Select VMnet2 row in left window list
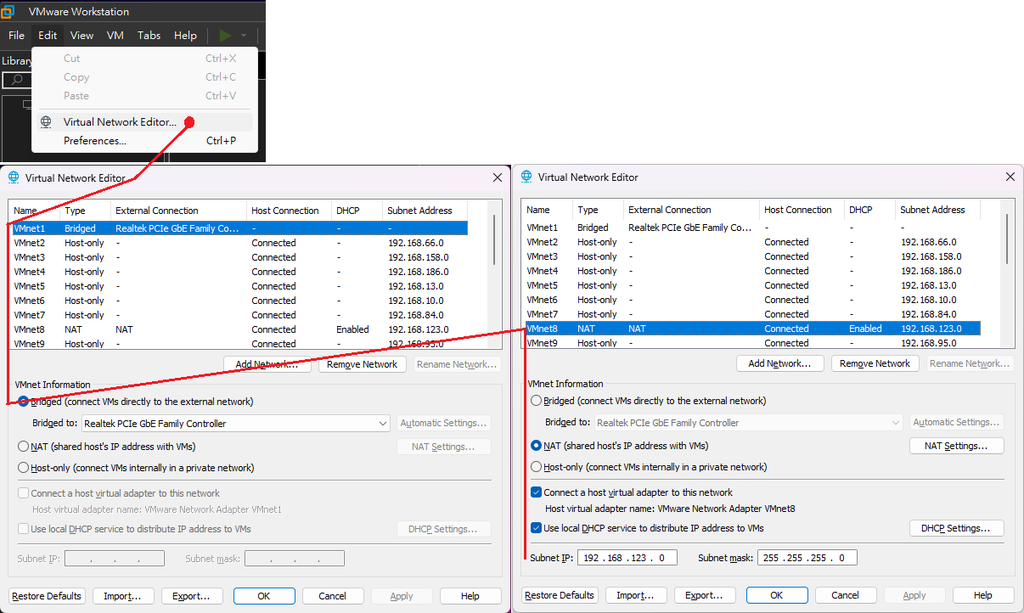Screen dimensions: 1024x613 (240, 243)
